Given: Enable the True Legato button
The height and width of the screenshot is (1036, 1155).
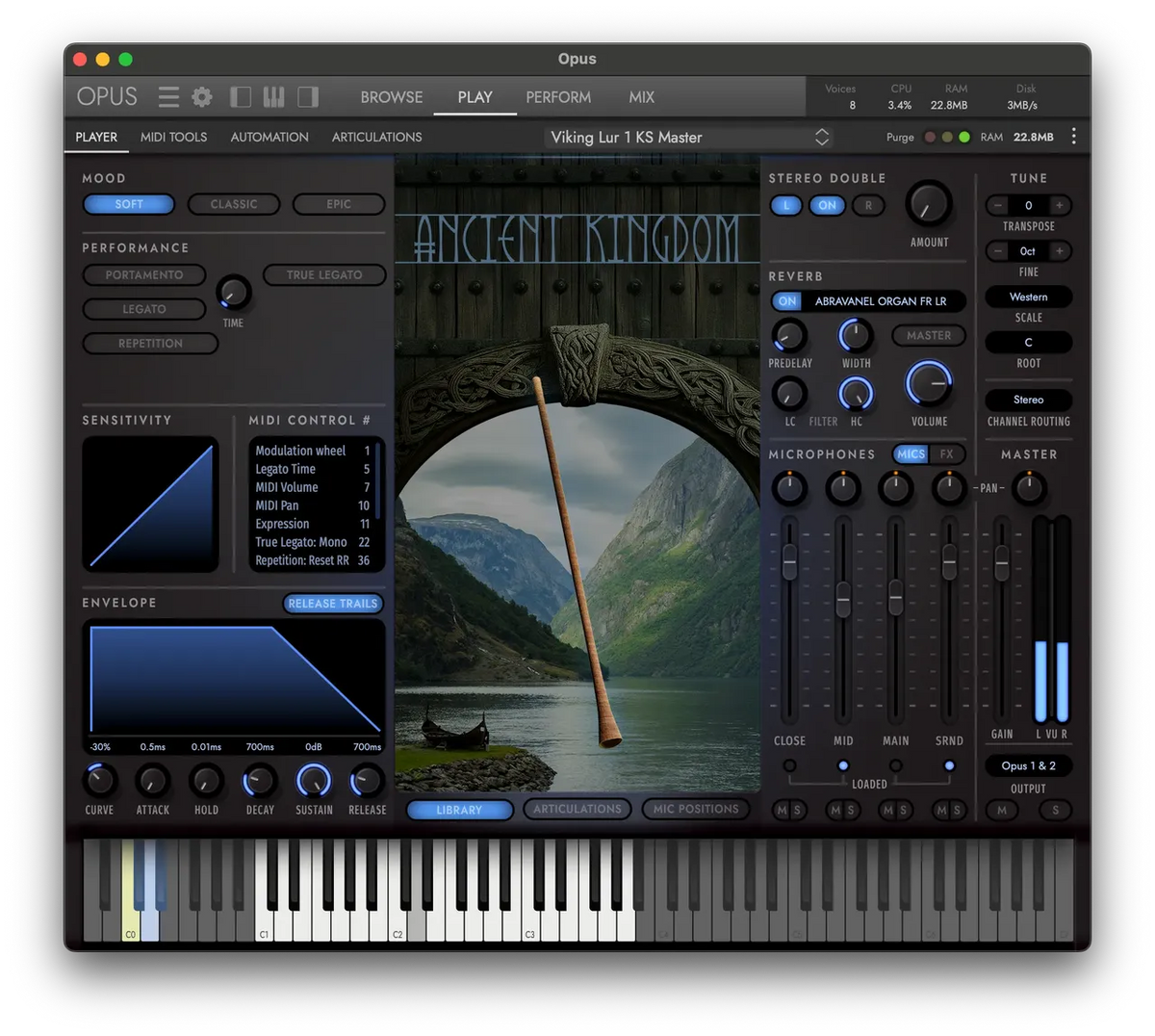Looking at the screenshot, I should [x=324, y=274].
